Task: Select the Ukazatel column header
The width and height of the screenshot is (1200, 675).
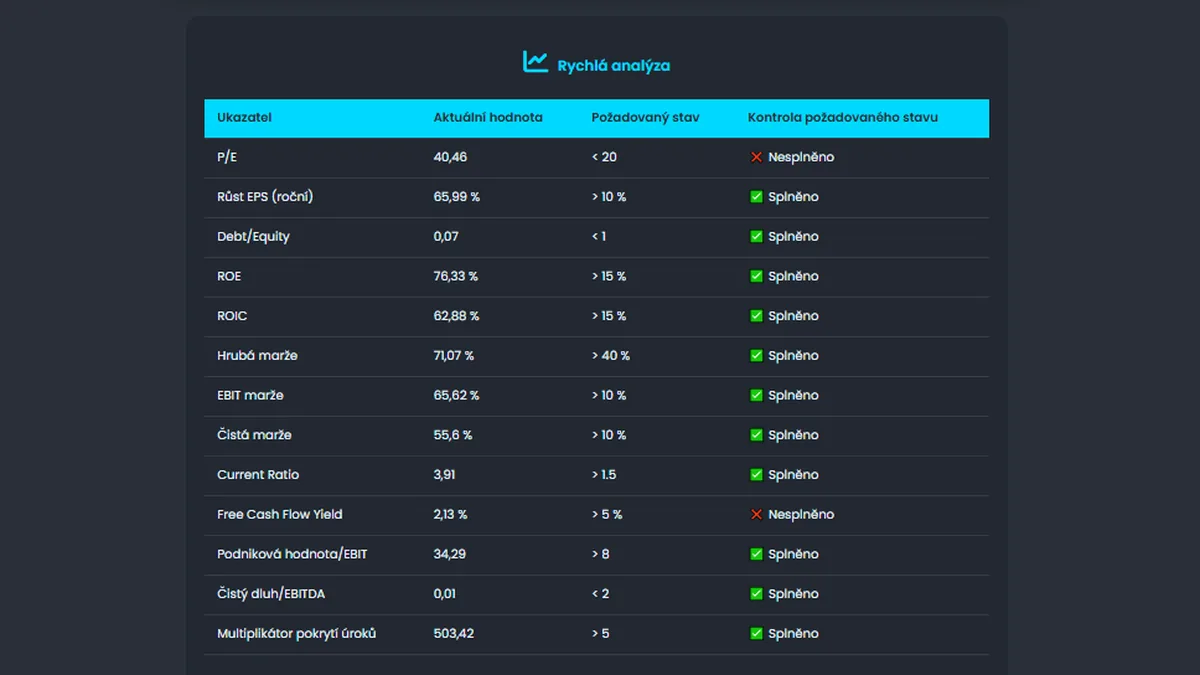Action: click(x=244, y=117)
